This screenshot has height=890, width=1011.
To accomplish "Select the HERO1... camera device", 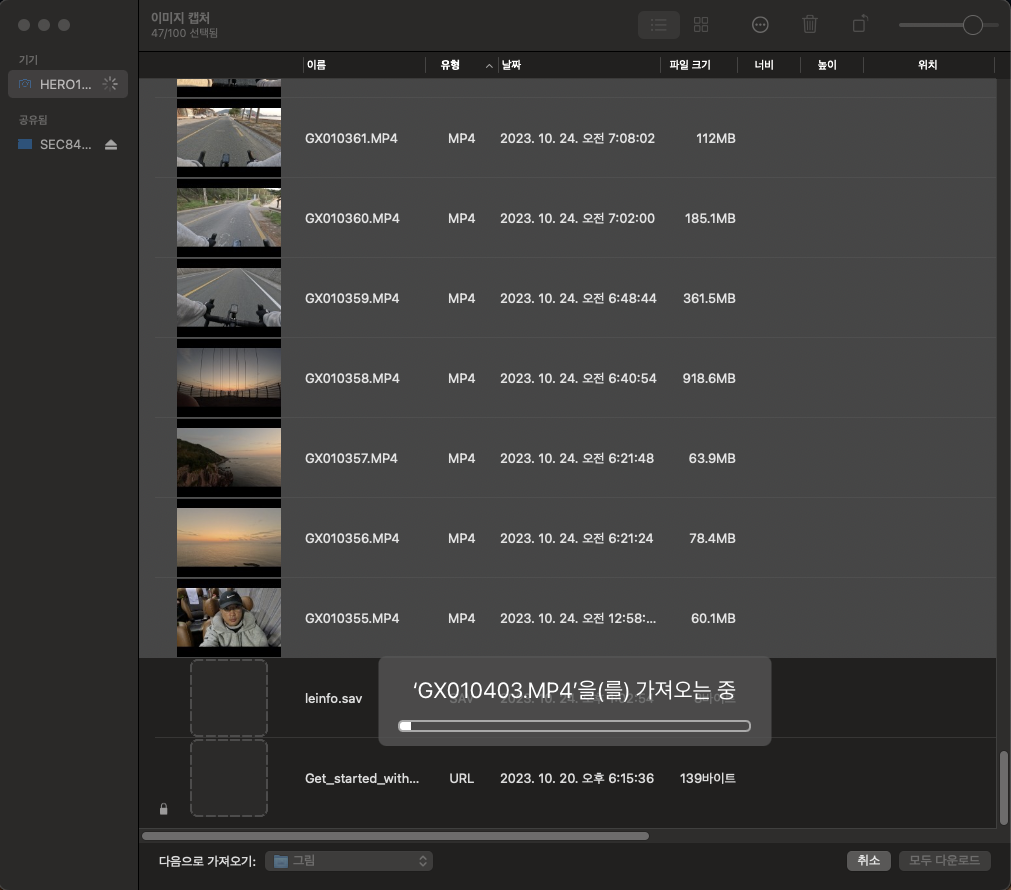I will click(x=68, y=84).
